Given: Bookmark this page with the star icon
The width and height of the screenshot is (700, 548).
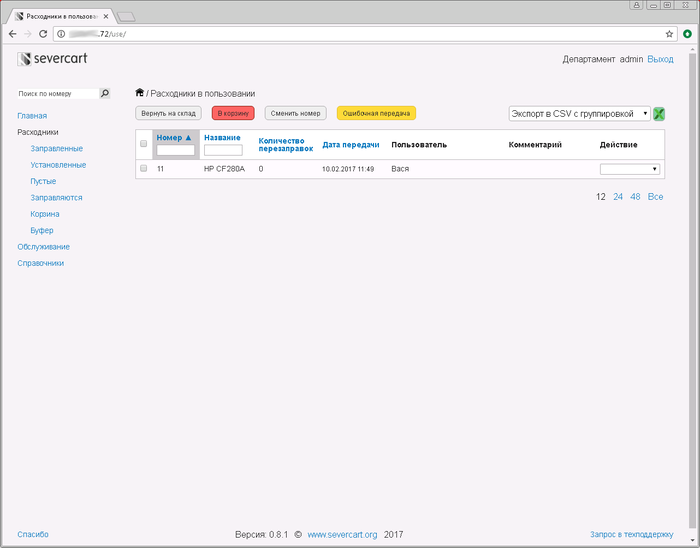Looking at the screenshot, I should (x=669, y=34).
